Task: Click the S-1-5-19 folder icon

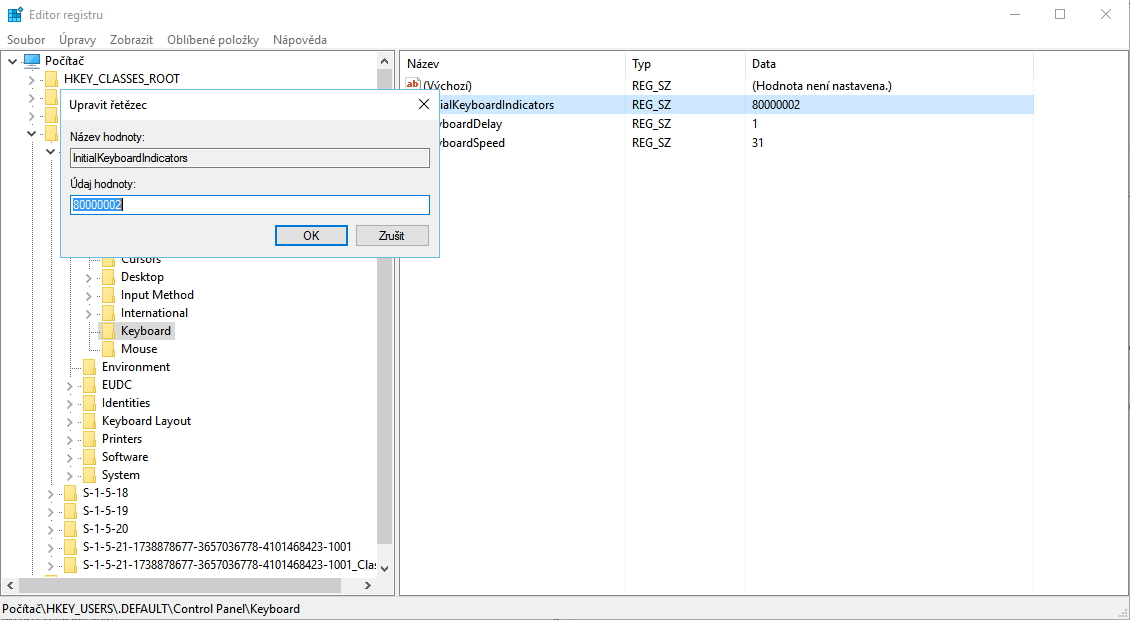Action: point(70,511)
